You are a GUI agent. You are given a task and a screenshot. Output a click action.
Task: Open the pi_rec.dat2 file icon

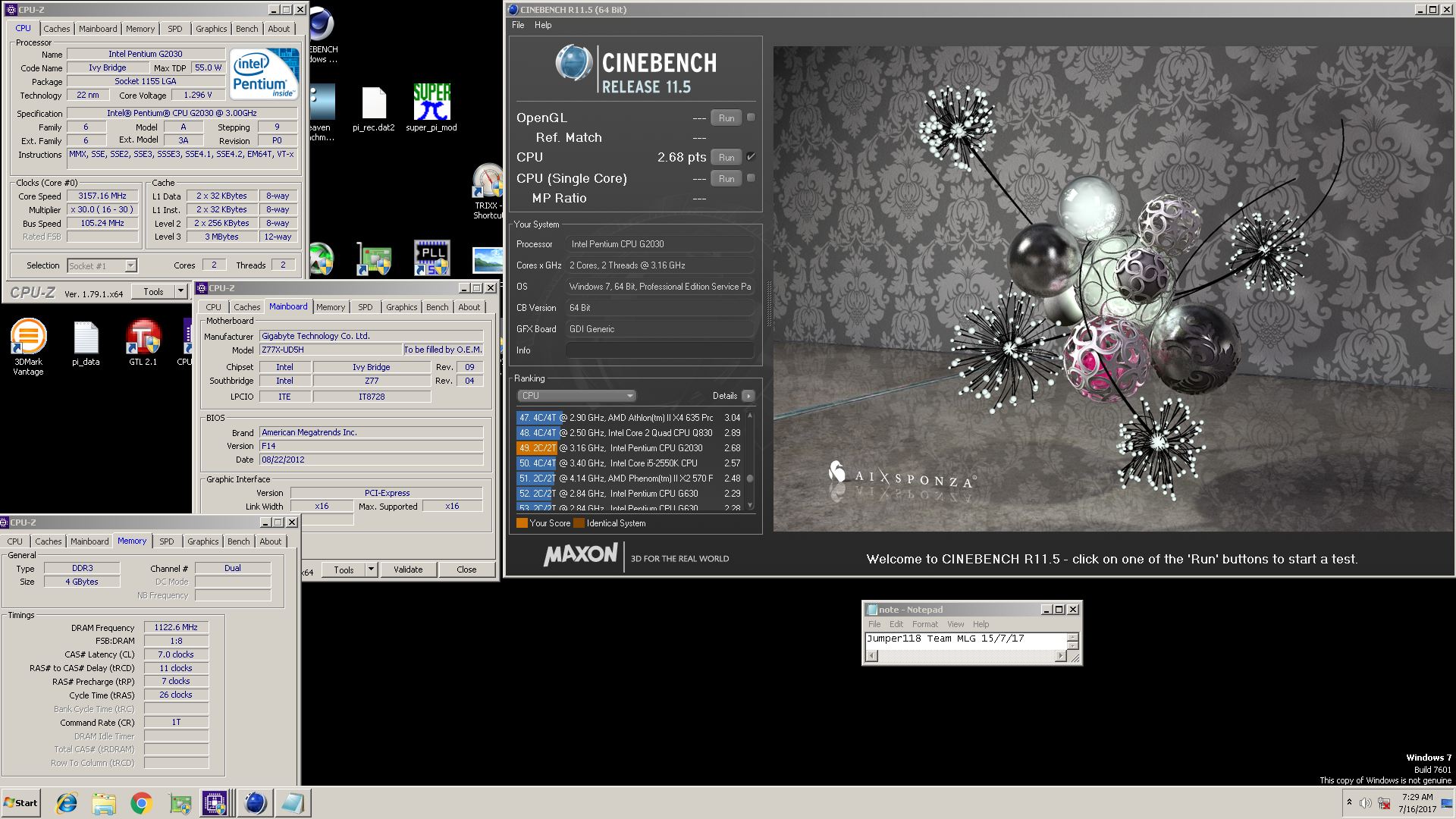click(x=374, y=110)
